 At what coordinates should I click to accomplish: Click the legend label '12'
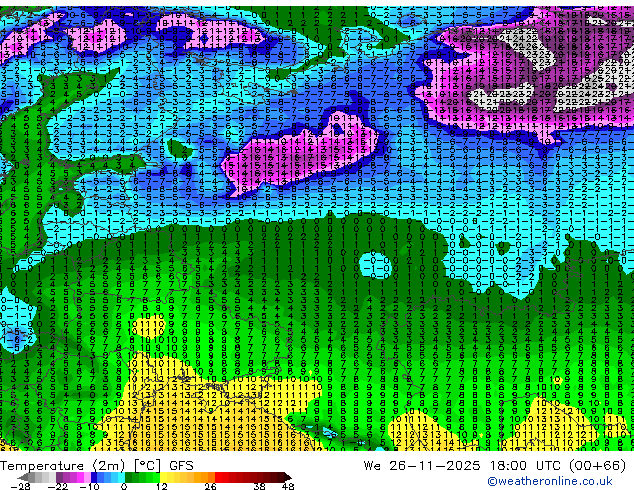162,486
